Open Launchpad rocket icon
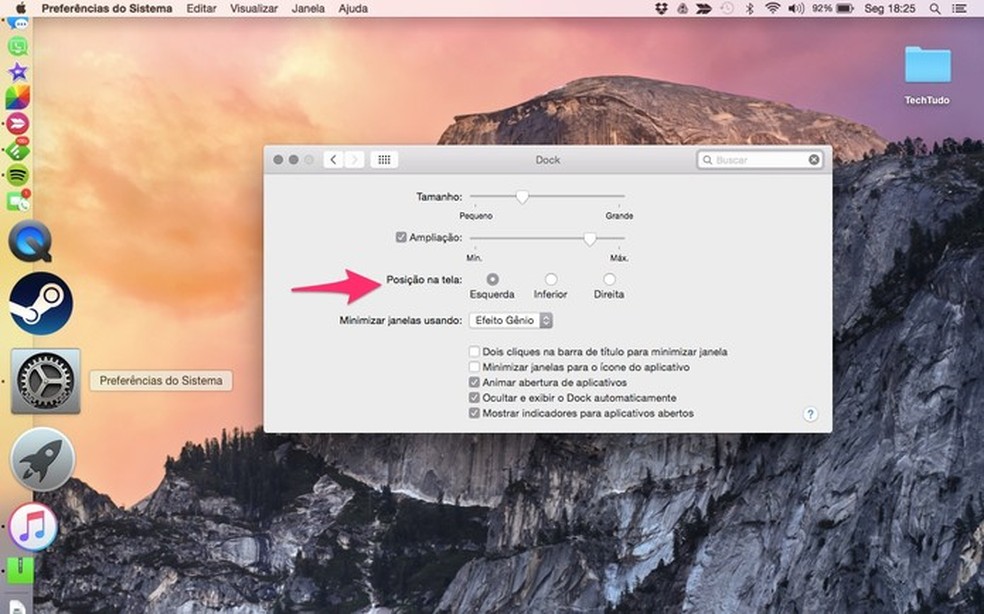This screenshot has height=614, width=984. coord(42,460)
